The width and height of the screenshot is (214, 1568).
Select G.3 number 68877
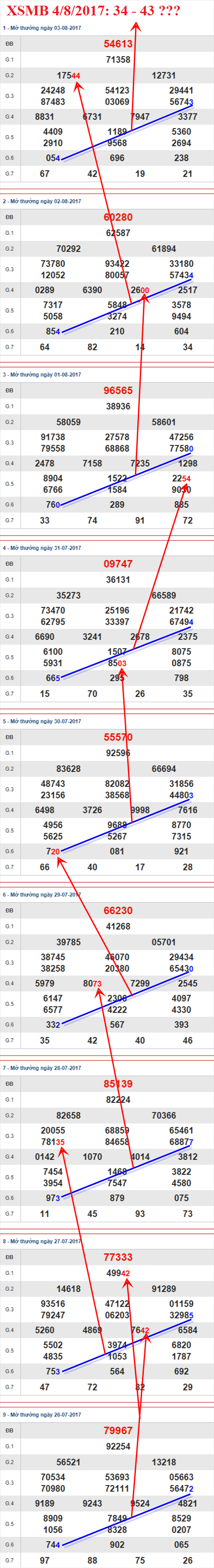coord(181,1142)
